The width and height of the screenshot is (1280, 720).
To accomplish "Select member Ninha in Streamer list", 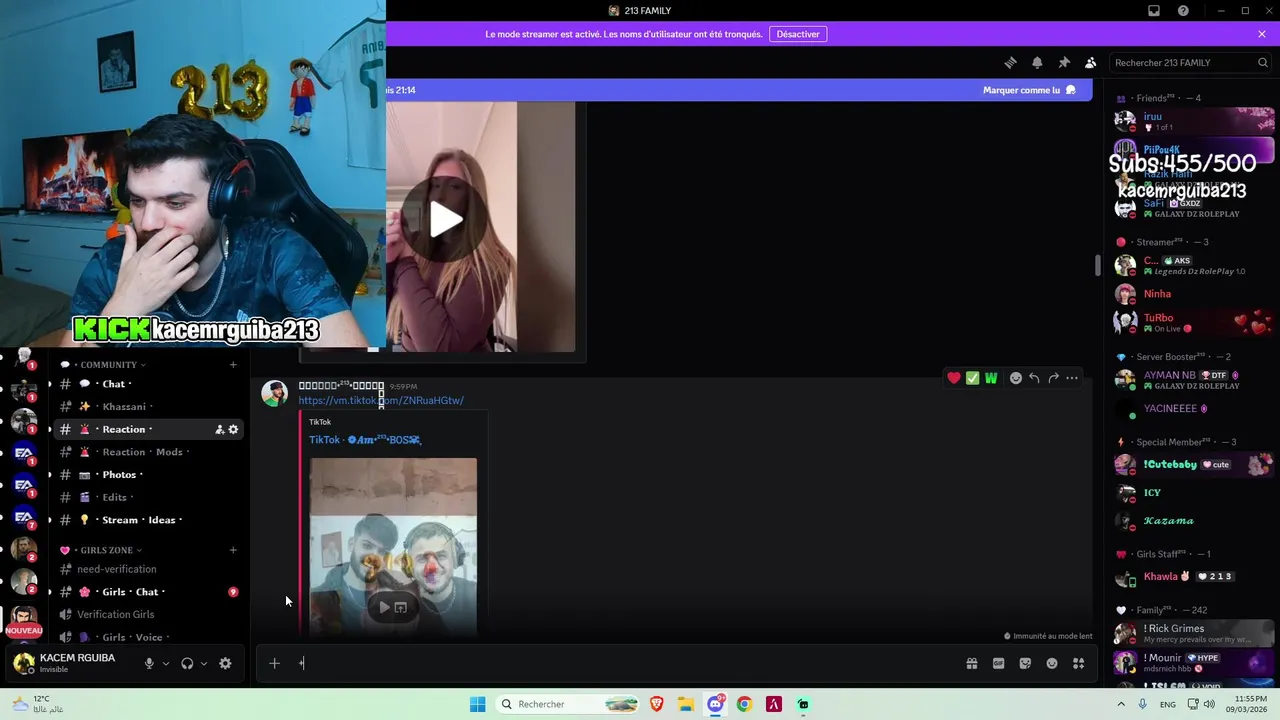I will point(1193,294).
